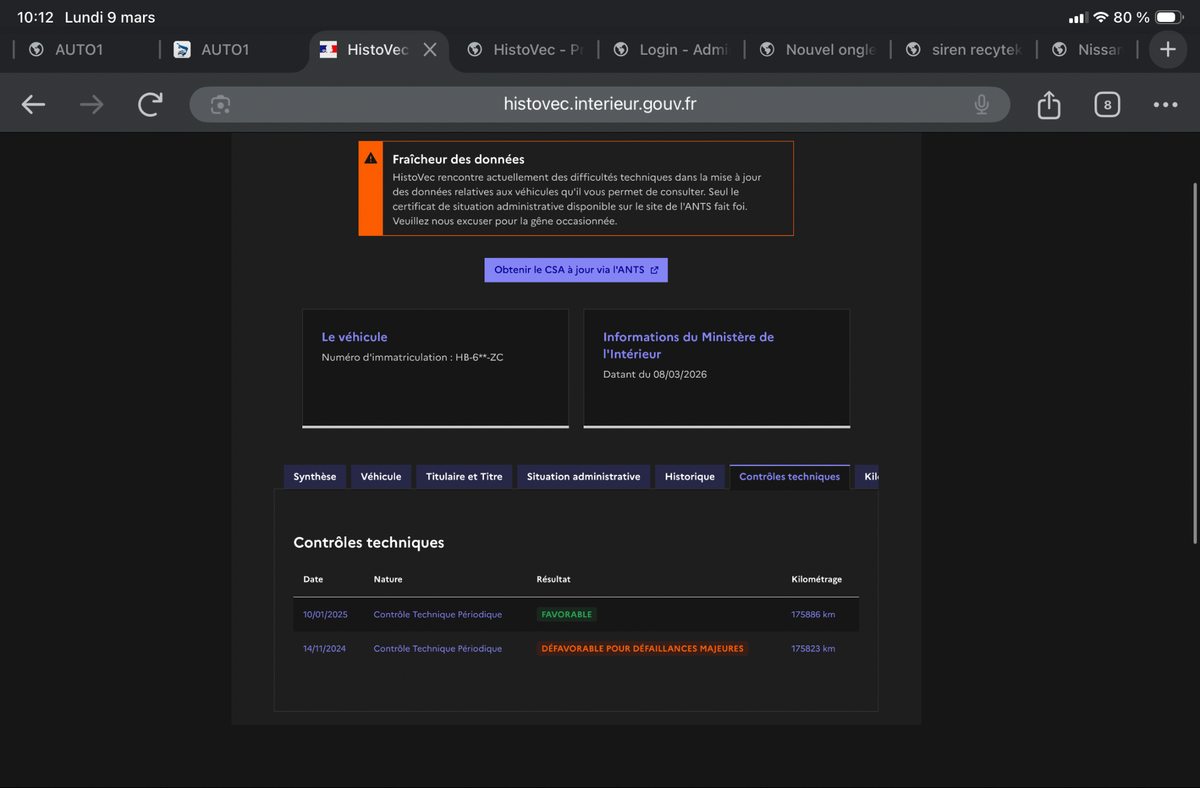This screenshot has height=788, width=1200.
Task: Click the warning triangle icon in alert
Action: tap(371, 158)
